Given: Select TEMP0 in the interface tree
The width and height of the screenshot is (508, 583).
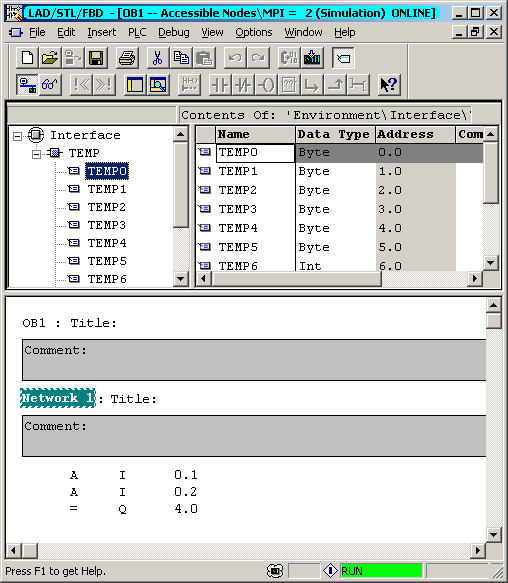Looking at the screenshot, I should [107, 171].
